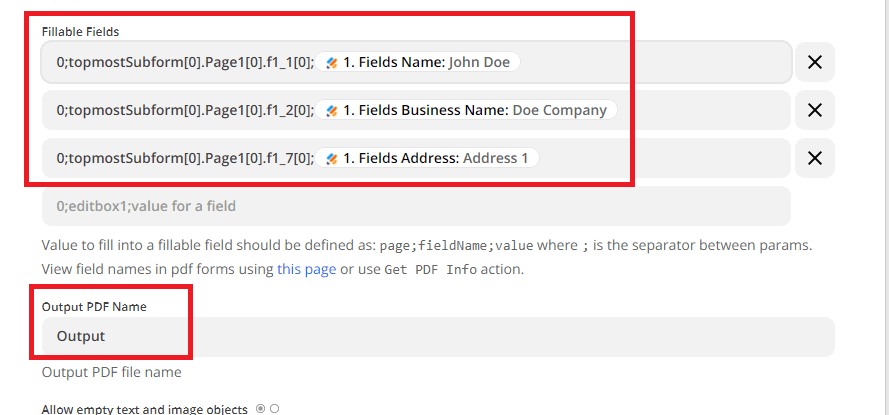Click the f1_1[0] field path text
Screen dimensions: 889x415
click(x=185, y=62)
